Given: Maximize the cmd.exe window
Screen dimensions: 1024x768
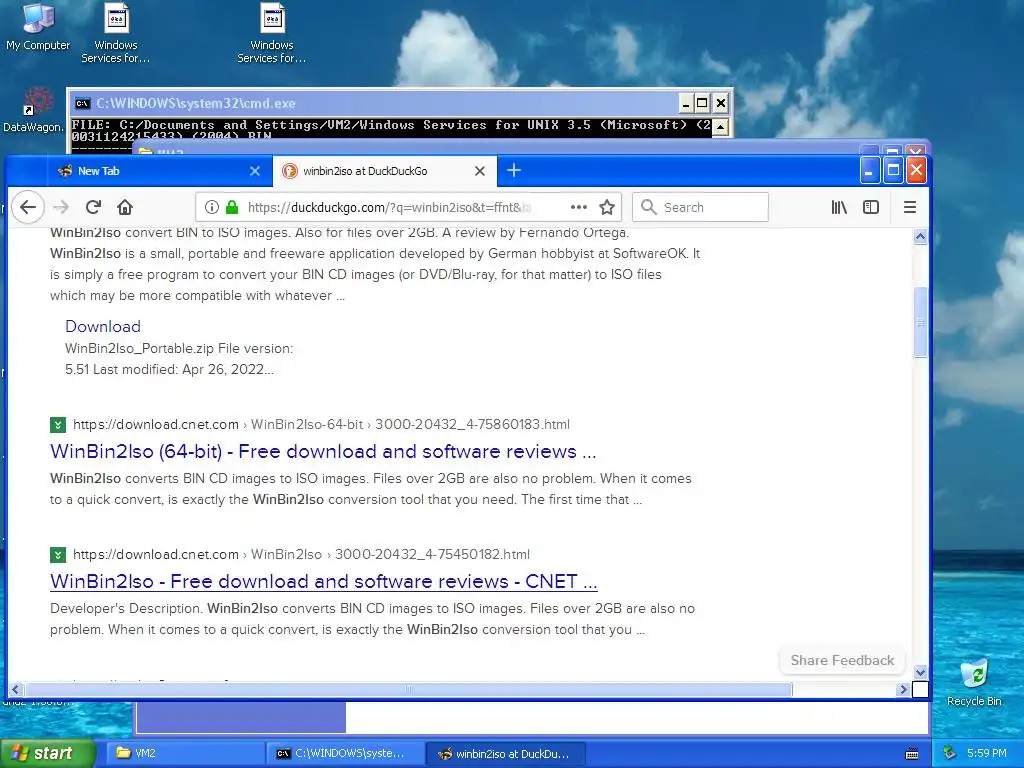Looking at the screenshot, I should [x=702, y=103].
